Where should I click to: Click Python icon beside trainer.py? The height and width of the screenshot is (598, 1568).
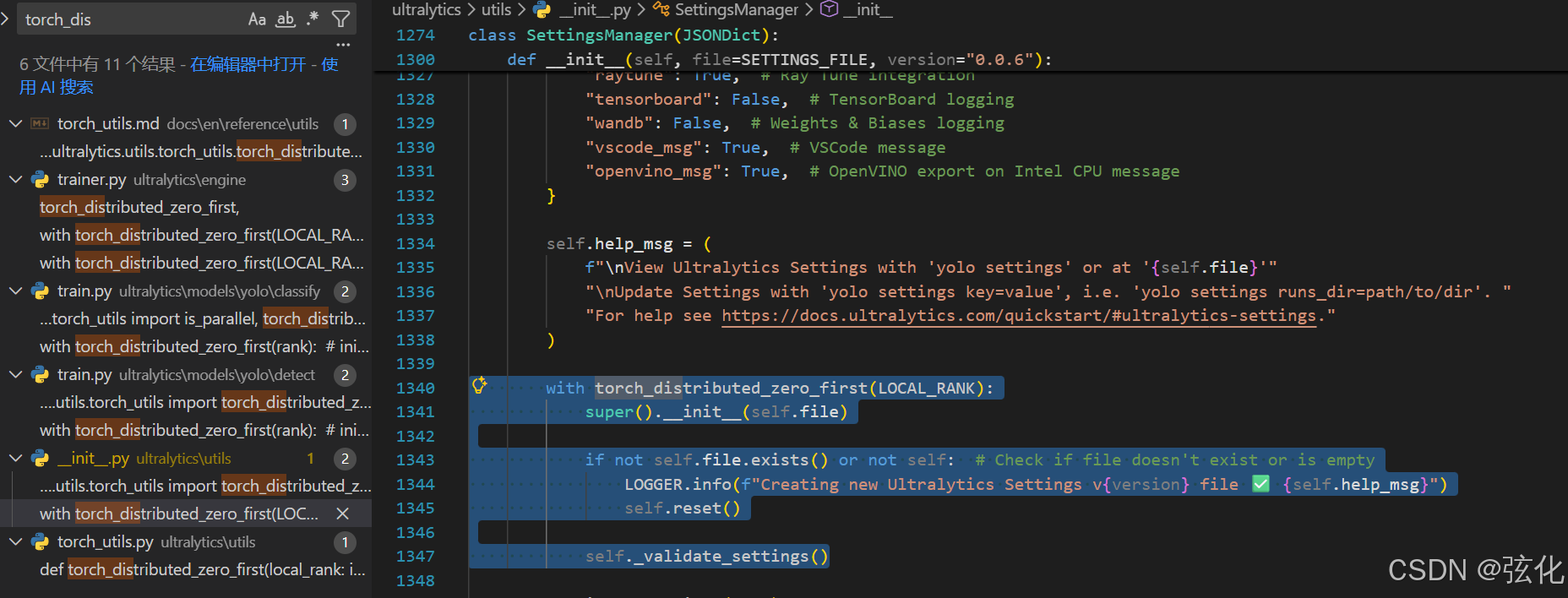[40, 179]
